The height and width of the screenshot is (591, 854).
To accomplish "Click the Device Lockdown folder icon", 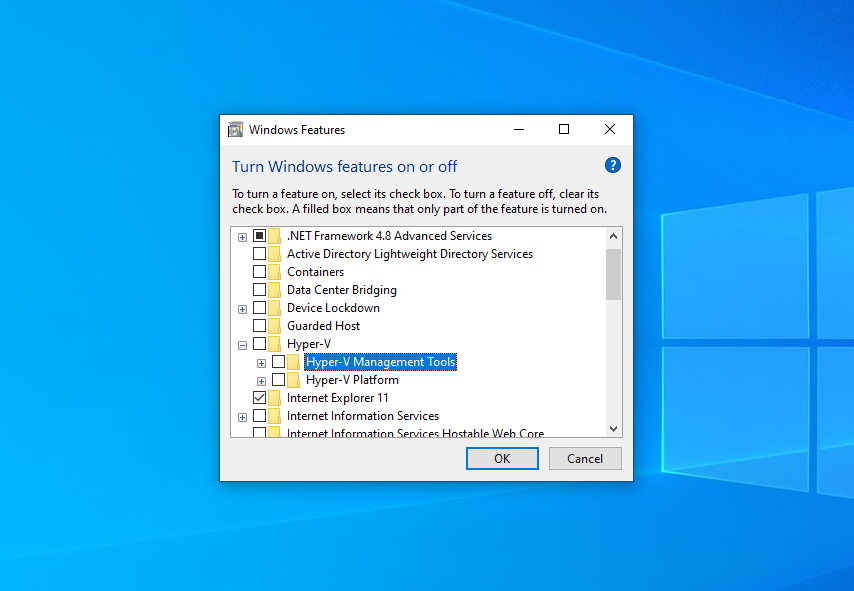I will click(274, 308).
